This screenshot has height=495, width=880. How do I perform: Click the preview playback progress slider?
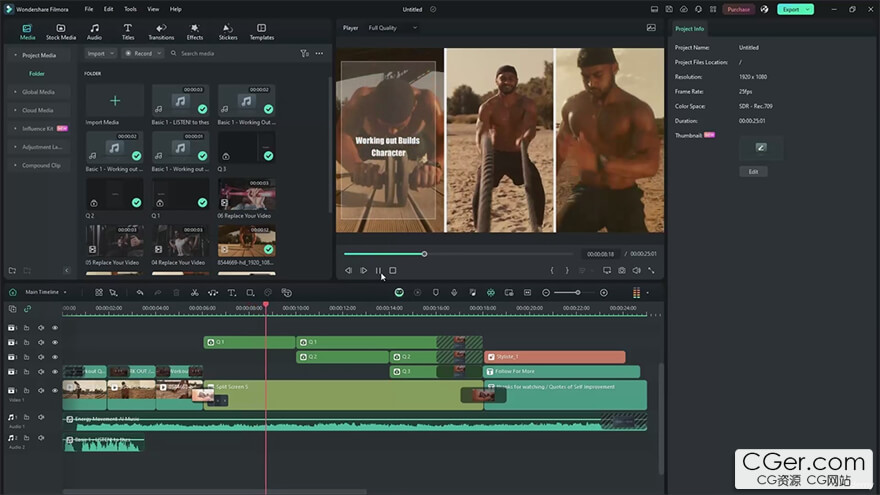(x=459, y=254)
